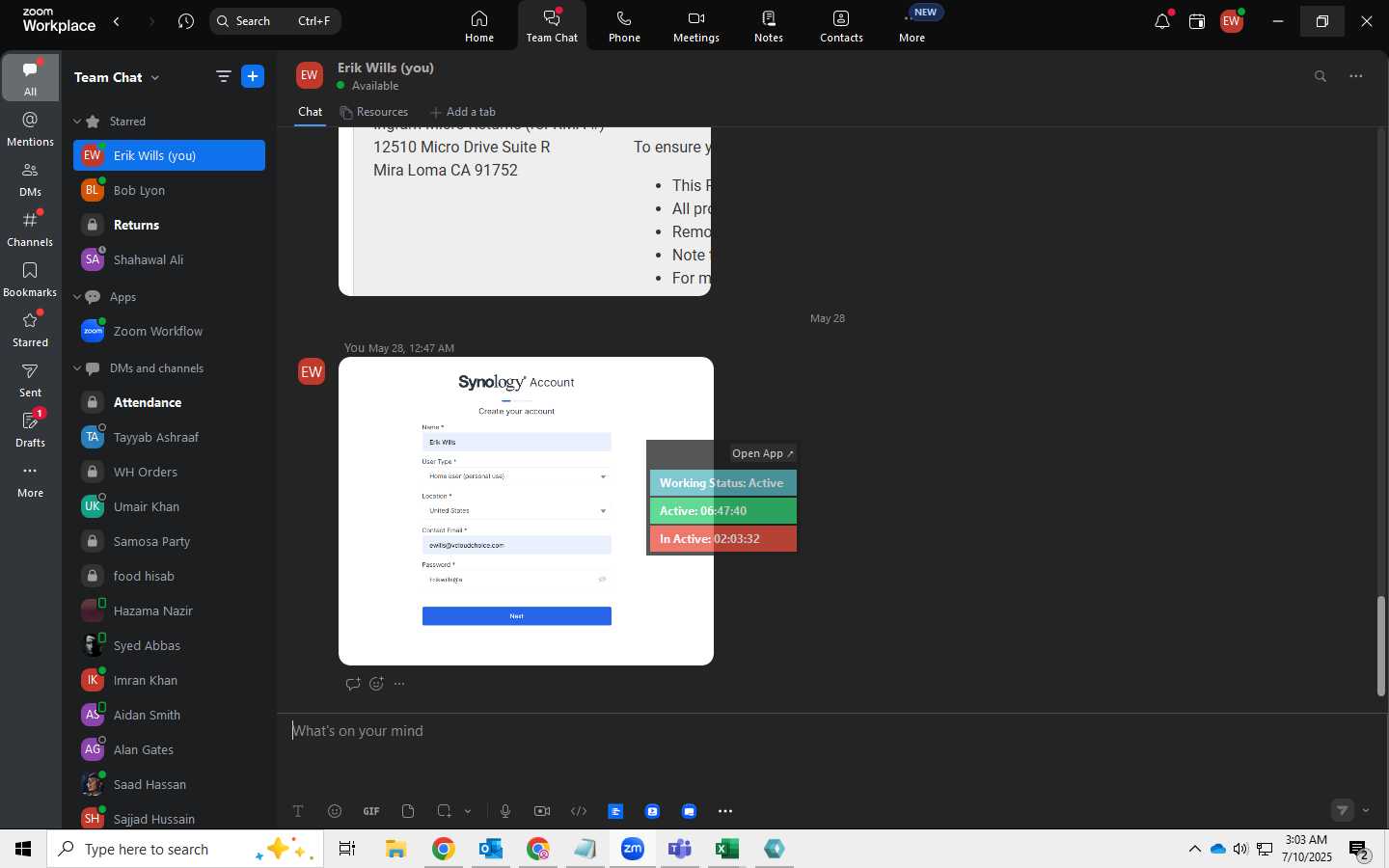Open the history clock icon
The image size is (1389, 868).
(x=186, y=21)
